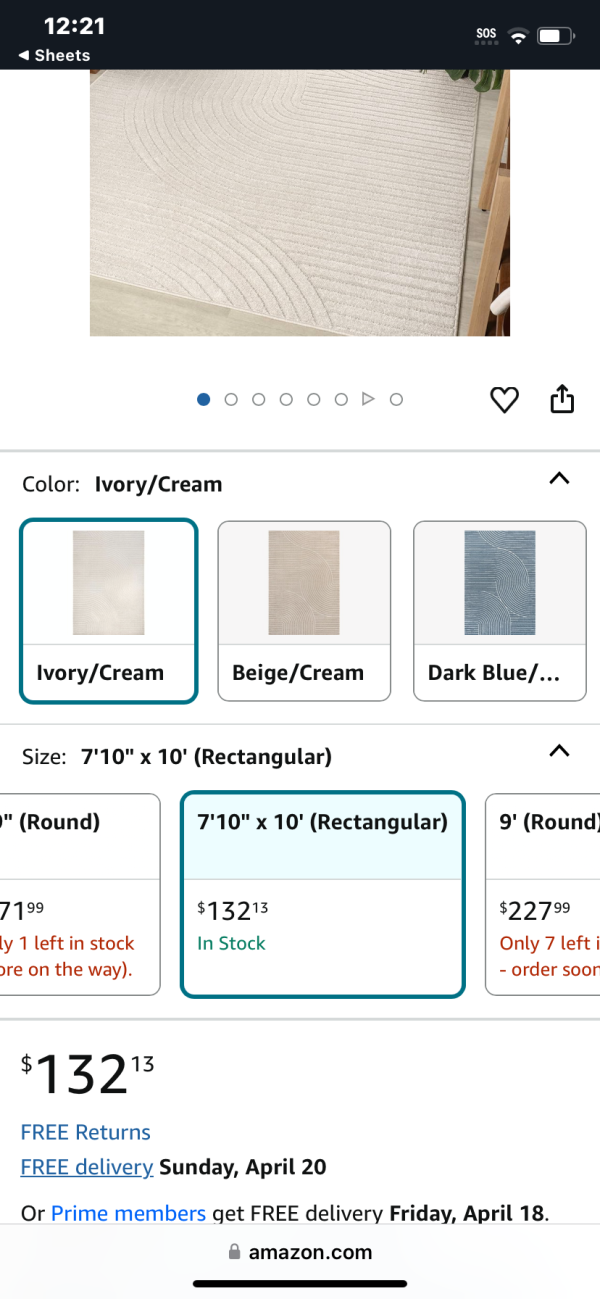Collapse the Size section chevron
The width and height of the screenshot is (600, 1299).
click(x=560, y=751)
